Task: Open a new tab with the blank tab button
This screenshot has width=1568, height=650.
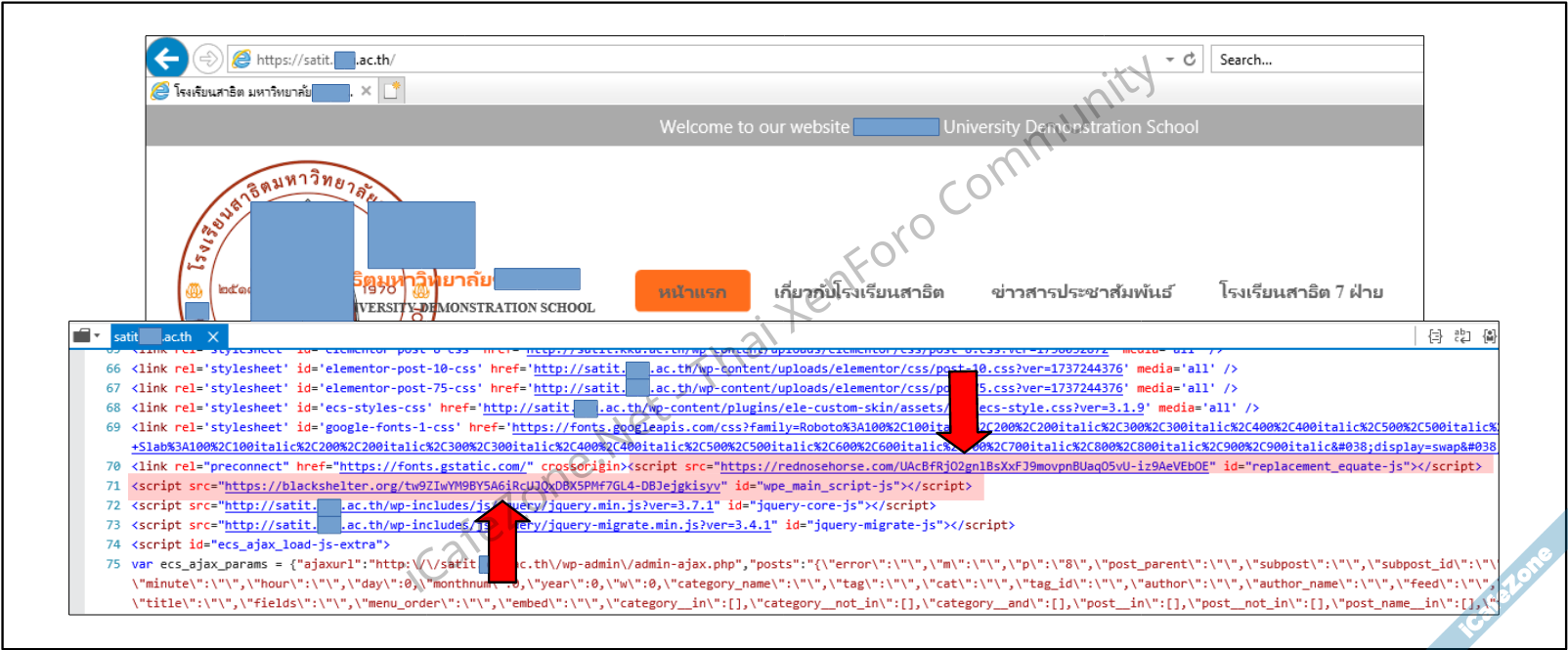Action: point(391,91)
